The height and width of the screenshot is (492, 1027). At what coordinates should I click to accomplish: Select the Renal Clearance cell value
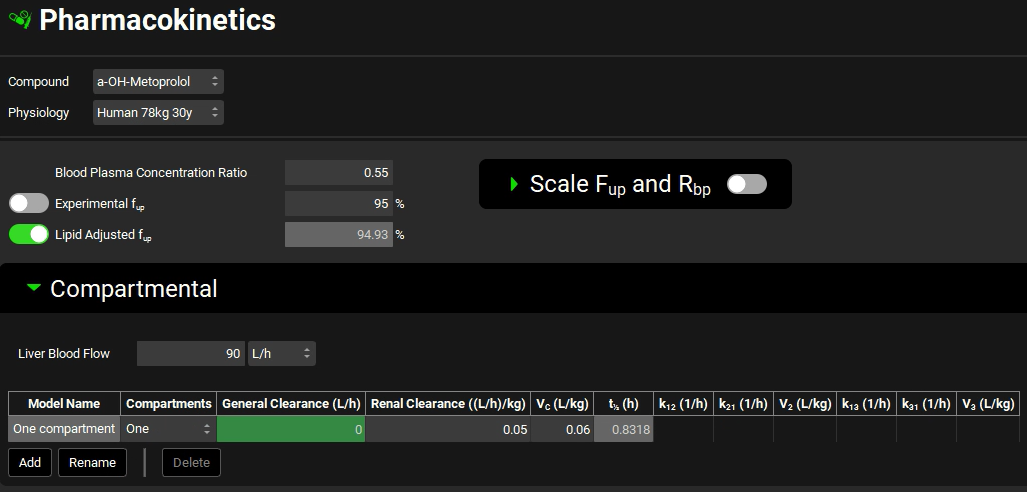447,429
